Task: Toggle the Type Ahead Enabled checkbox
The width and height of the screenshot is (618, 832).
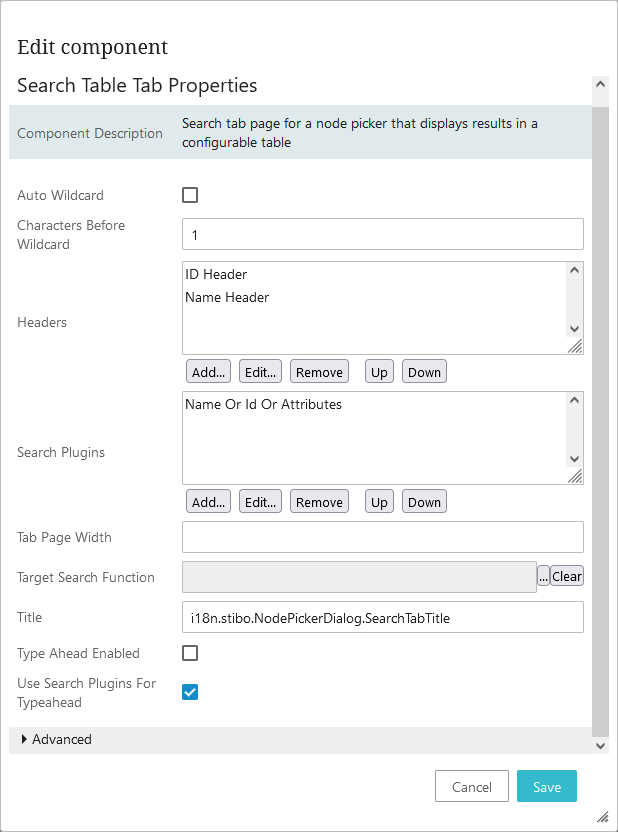Action: pyautogui.click(x=190, y=654)
